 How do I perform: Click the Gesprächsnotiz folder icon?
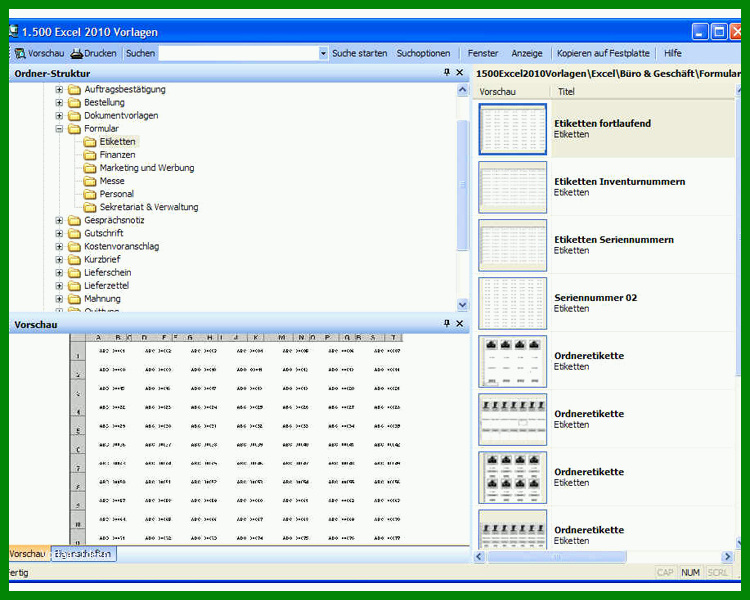(x=74, y=221)
